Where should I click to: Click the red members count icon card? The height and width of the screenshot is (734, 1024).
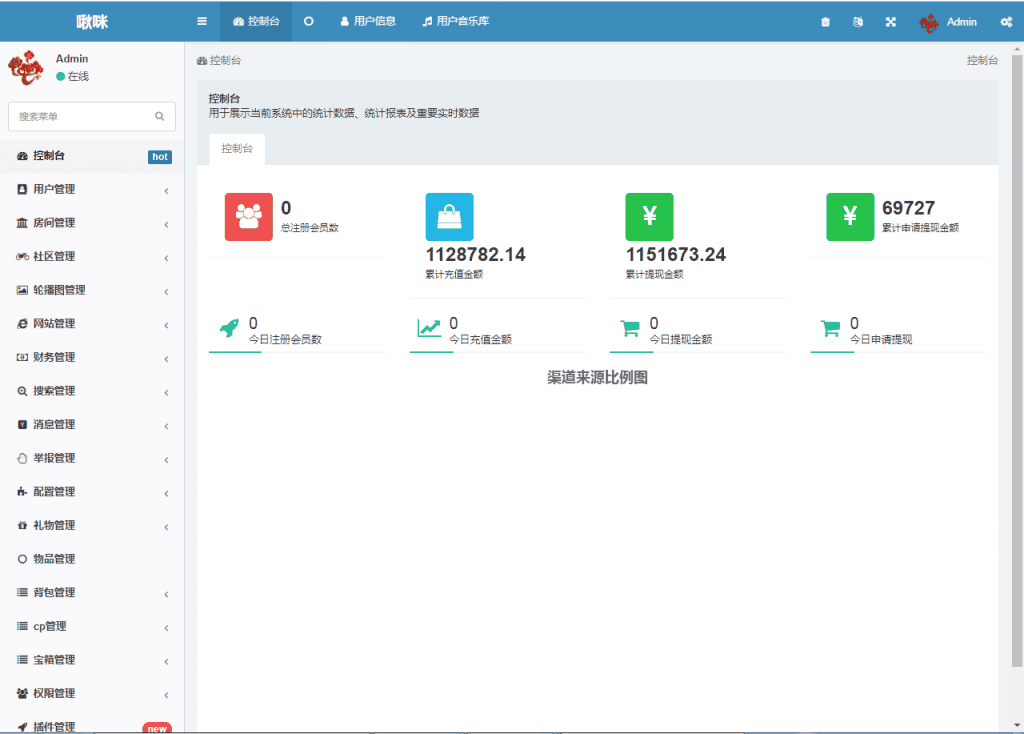click(x=248, y=217)
